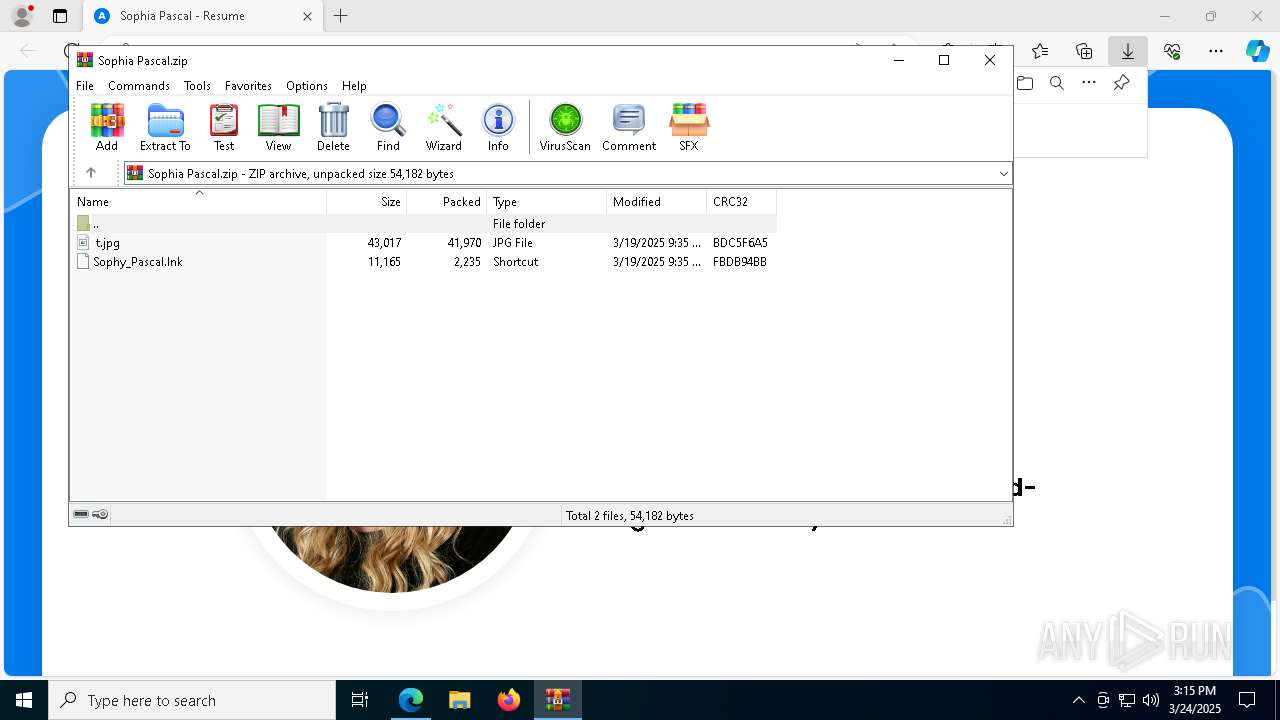Expand the archive path dropdown

1003,174
